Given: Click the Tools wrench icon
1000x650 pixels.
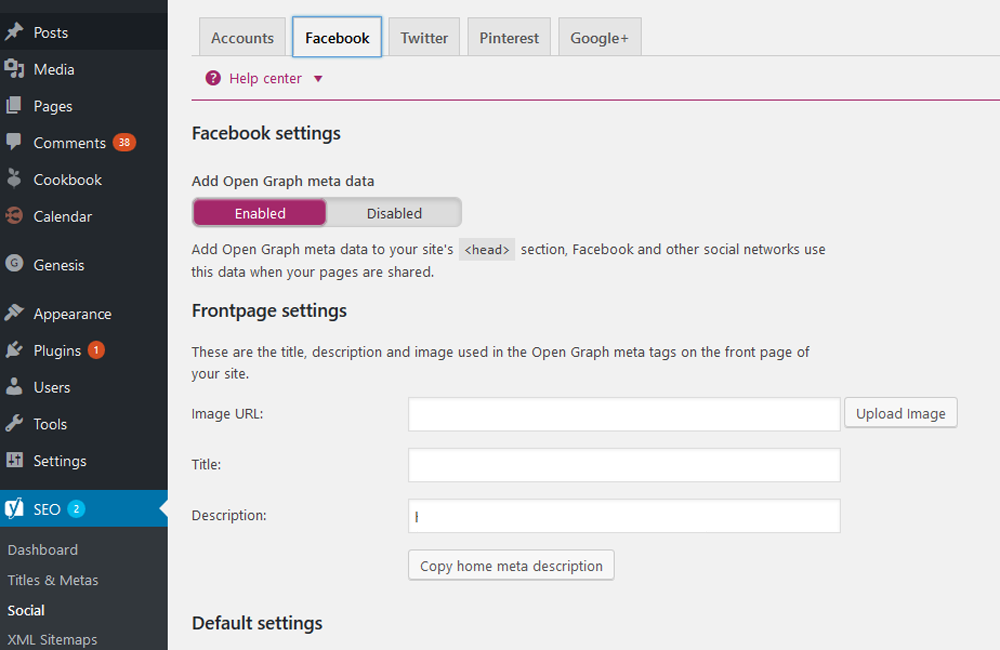Looking at the screenshot, I should point(14,423).
